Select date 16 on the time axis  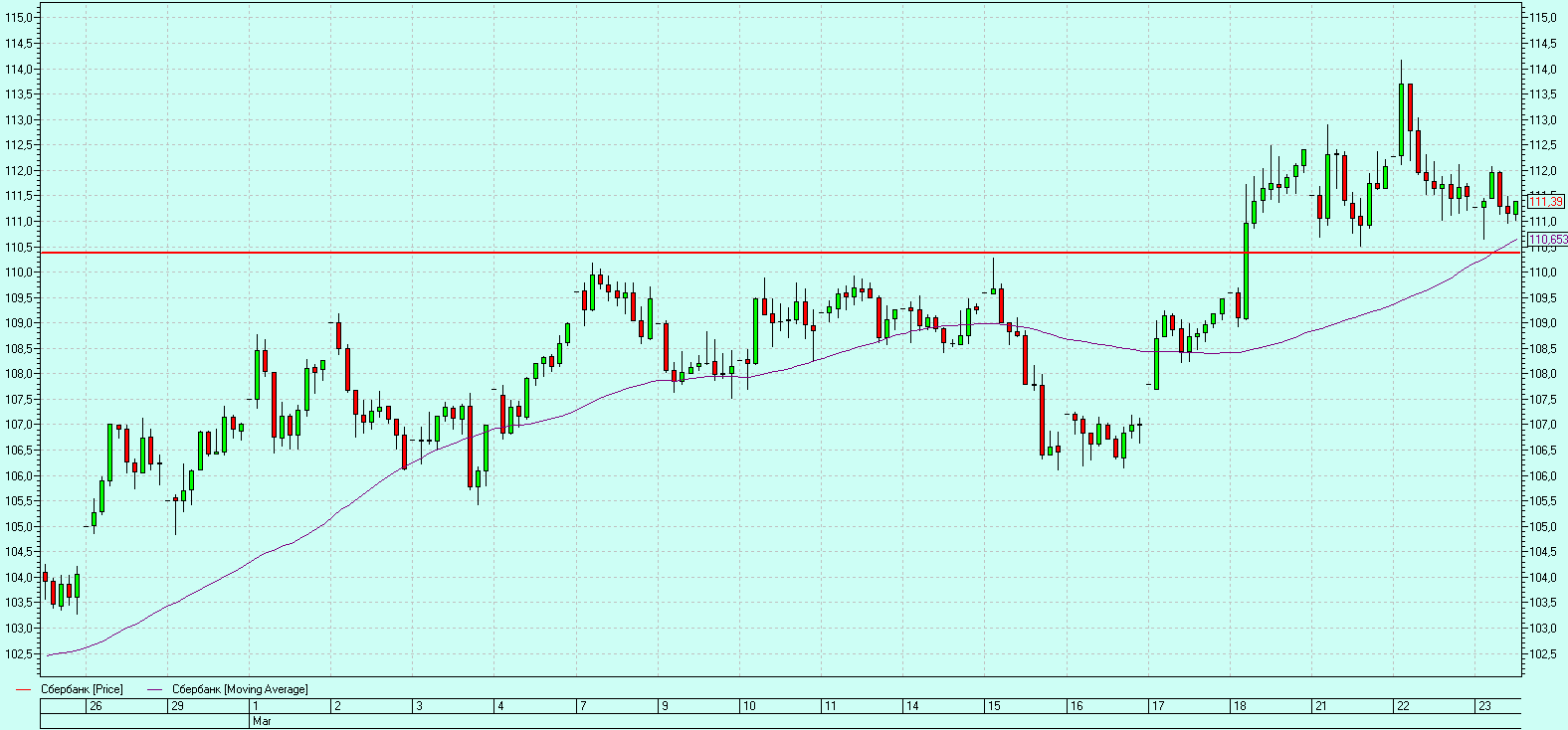1077,706
